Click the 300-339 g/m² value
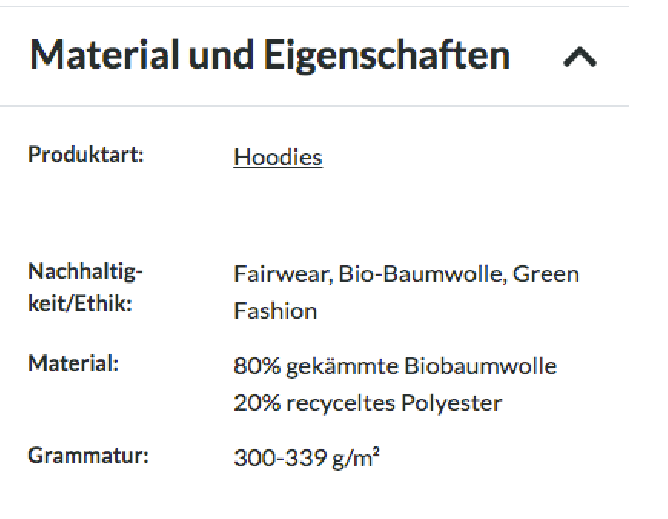Screen dimensions: 668x519 [x=306, y=458]
